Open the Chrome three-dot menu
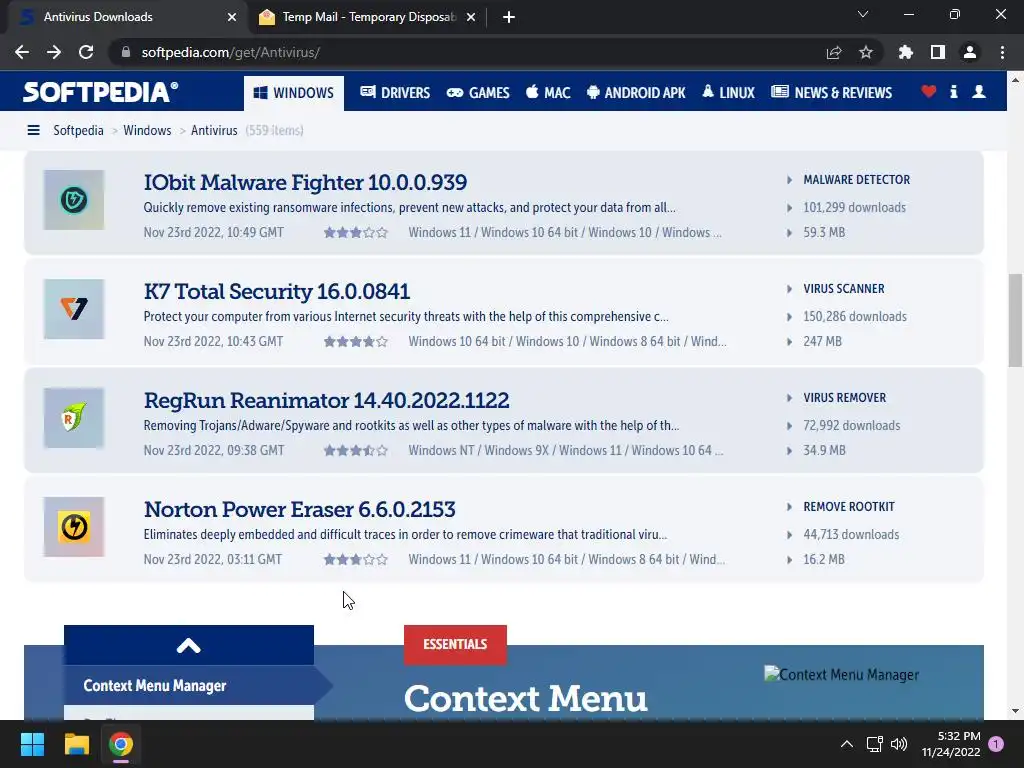Screen dimensions: 1024x768 tap(1002, 52)
